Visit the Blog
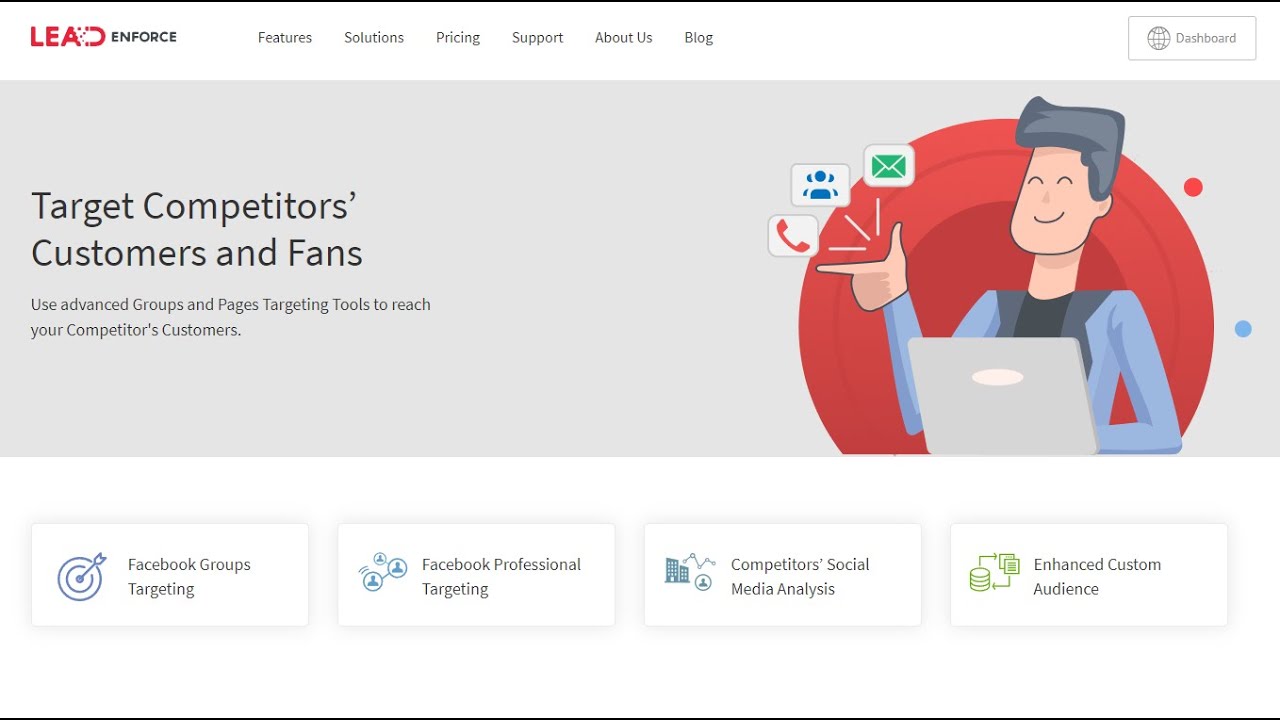1280x720 pixels. click(698, 38)
